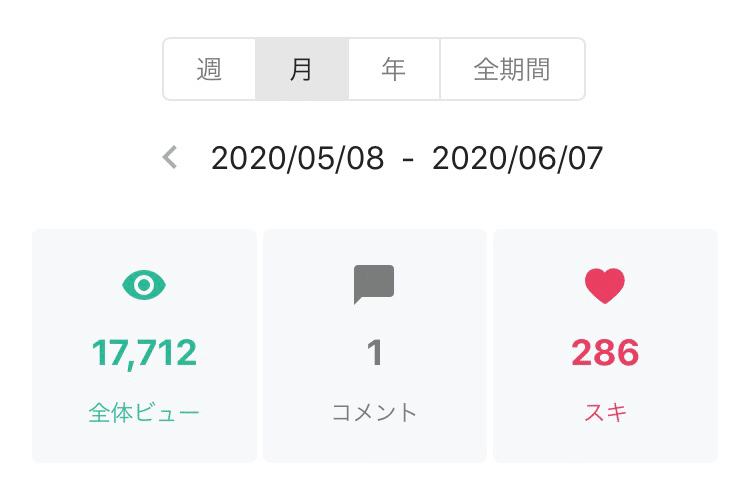Open the comments stats card
The height and width of the screenshot is (485, 750).
pos(375,440)
